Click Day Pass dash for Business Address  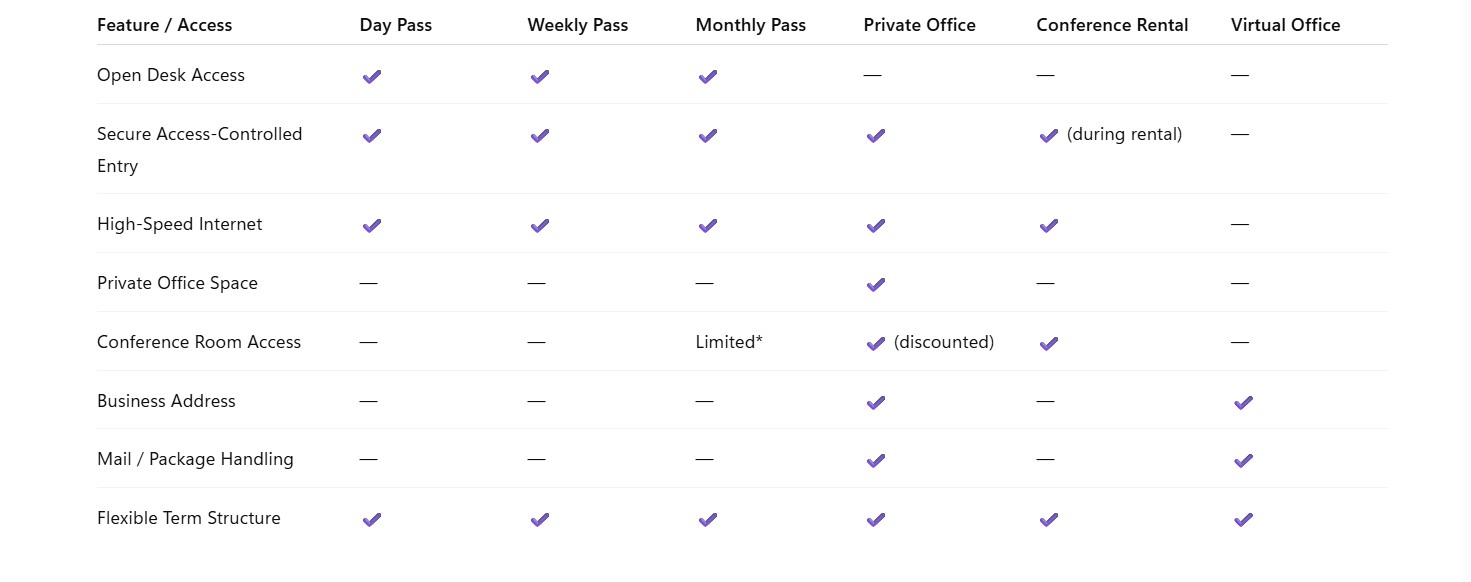368,401
